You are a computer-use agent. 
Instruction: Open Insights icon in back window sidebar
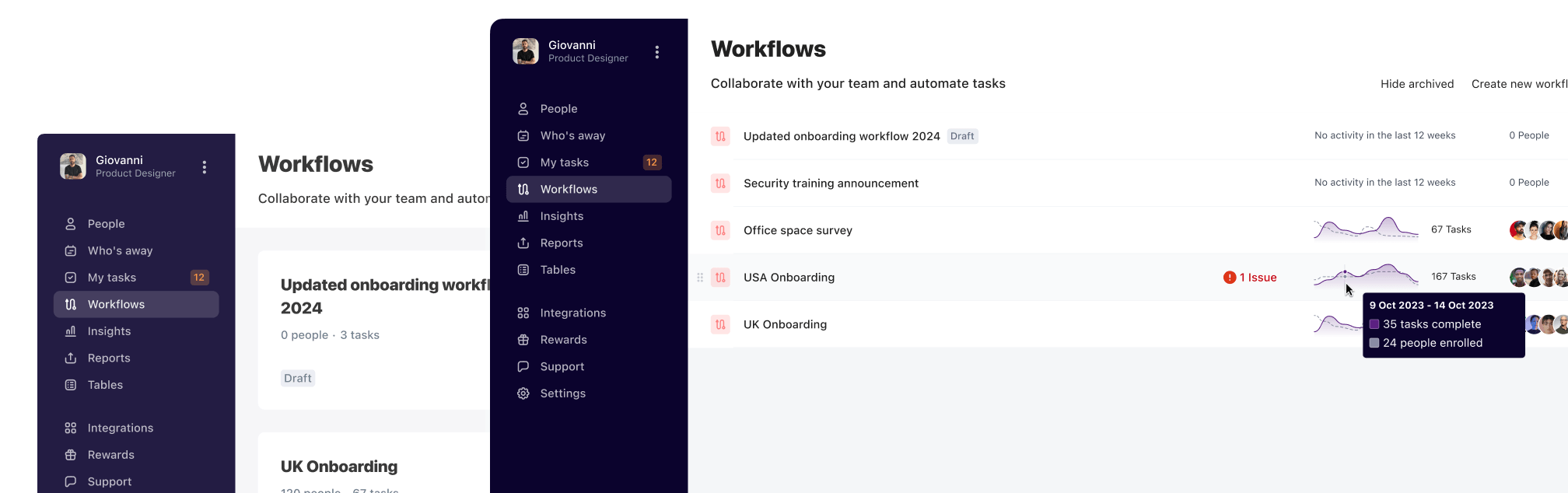click(x=71, y=331)
